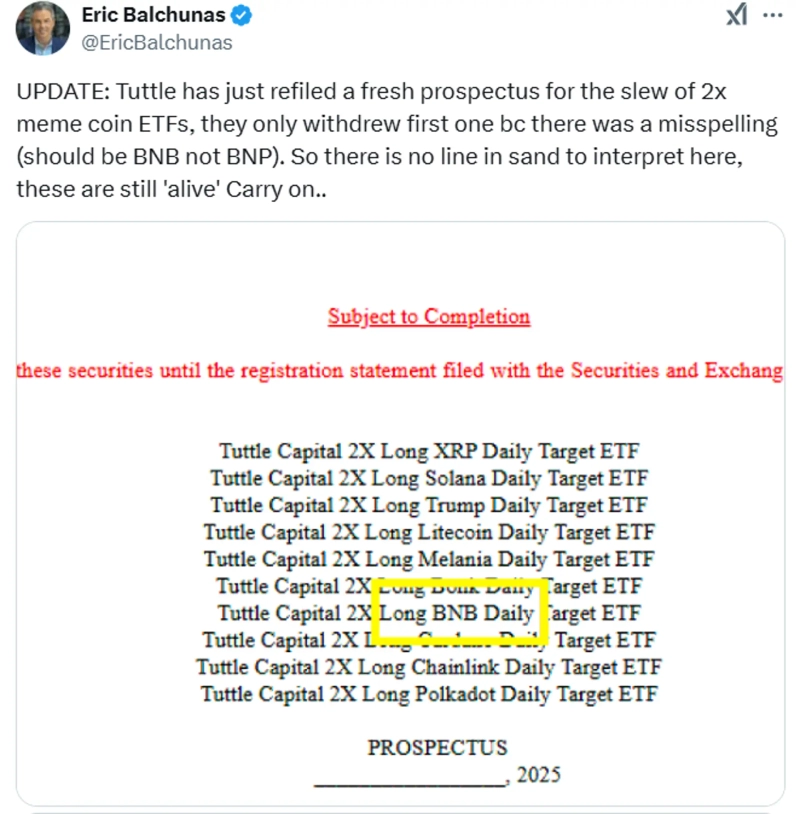
Task: Click the underlined Subject to Completion heading
Action: pos(429,317)
